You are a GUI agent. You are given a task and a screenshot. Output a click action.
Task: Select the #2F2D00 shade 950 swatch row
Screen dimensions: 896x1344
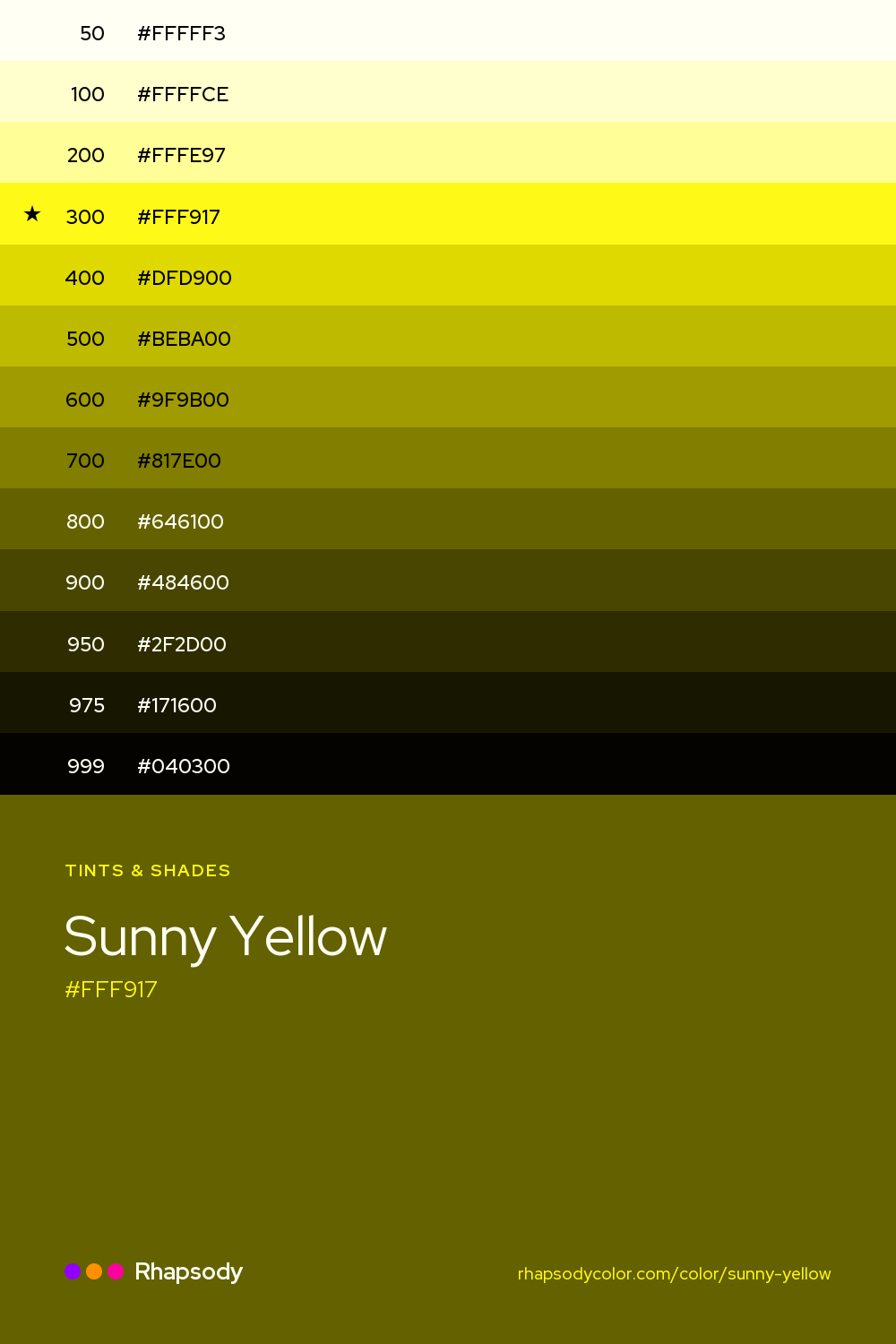click(x=448, y=642)
